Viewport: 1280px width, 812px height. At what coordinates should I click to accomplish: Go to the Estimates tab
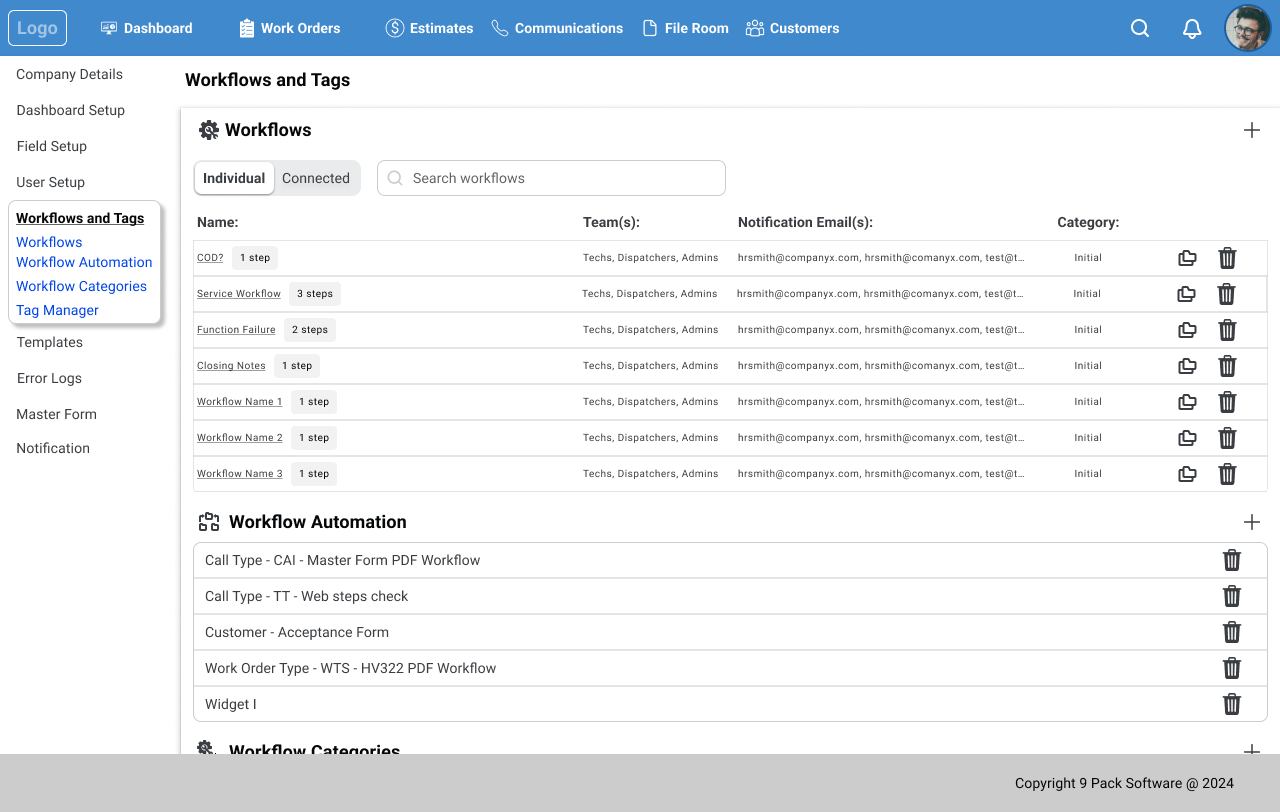[x=430, y=28]
